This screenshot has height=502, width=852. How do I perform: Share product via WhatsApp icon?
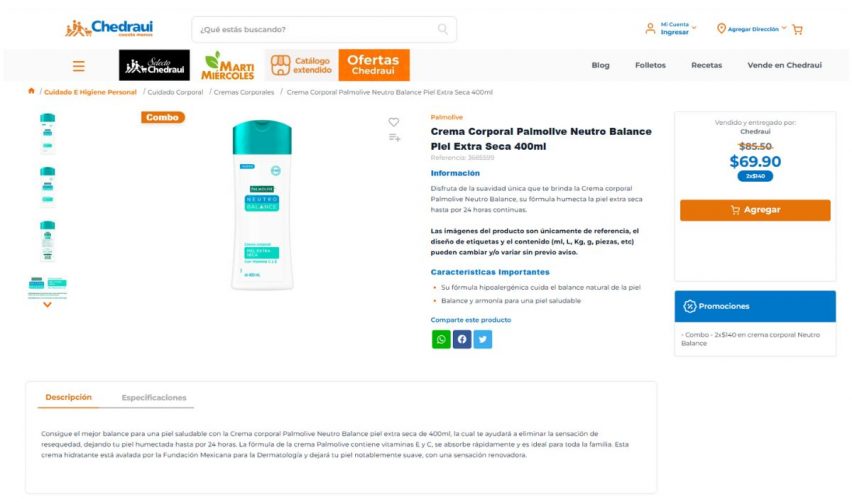[x=441, y=339]
